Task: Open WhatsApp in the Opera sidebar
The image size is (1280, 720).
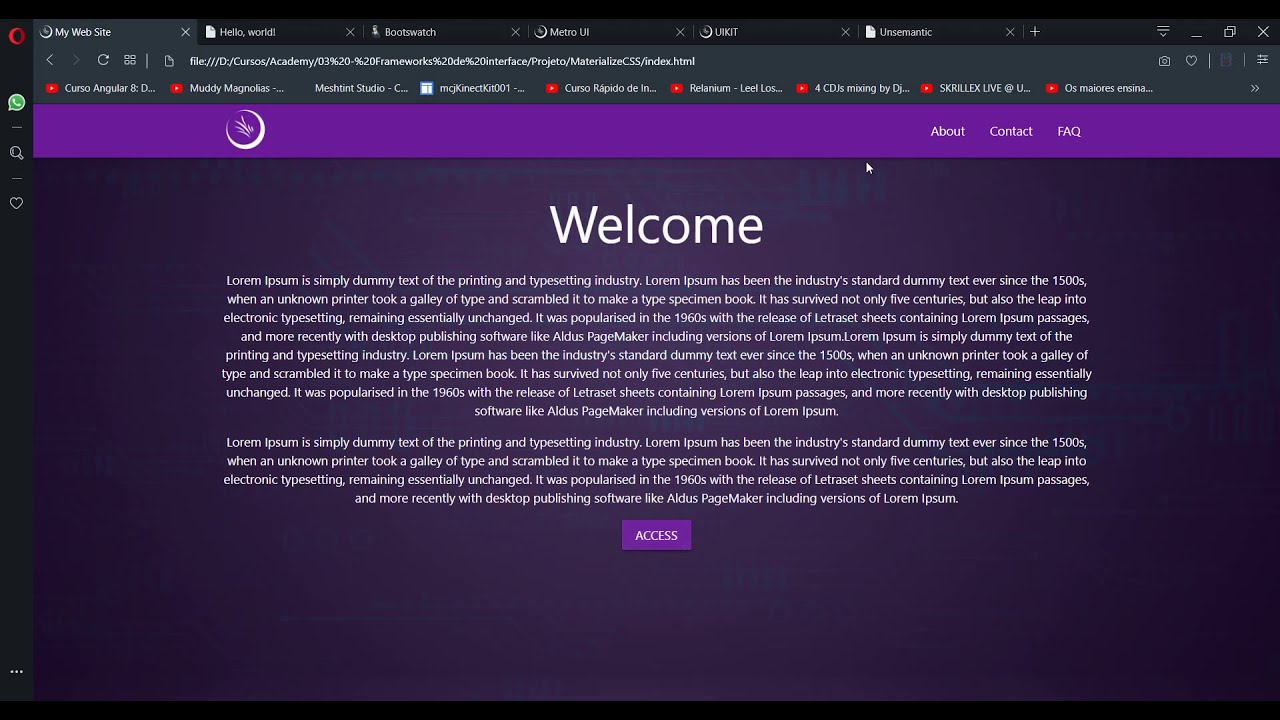Action: click(16, 102)
